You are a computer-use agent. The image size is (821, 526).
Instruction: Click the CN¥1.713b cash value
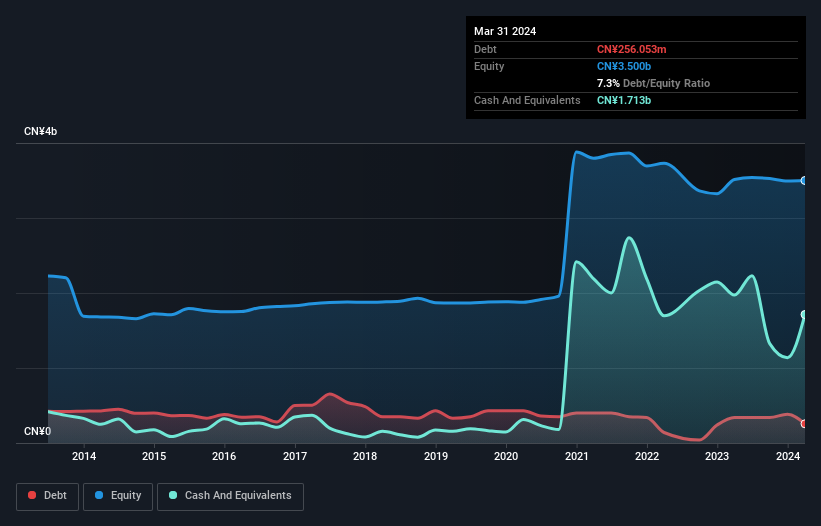pos(624,100)
